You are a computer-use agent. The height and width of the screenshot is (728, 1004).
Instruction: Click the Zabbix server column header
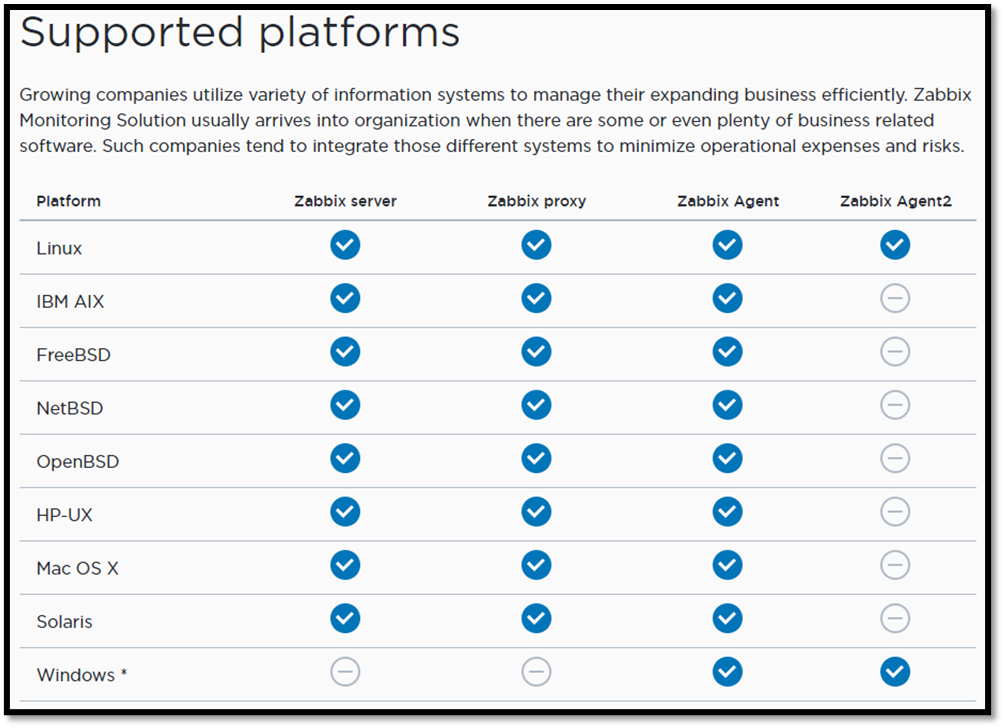[x=345, y=201]
